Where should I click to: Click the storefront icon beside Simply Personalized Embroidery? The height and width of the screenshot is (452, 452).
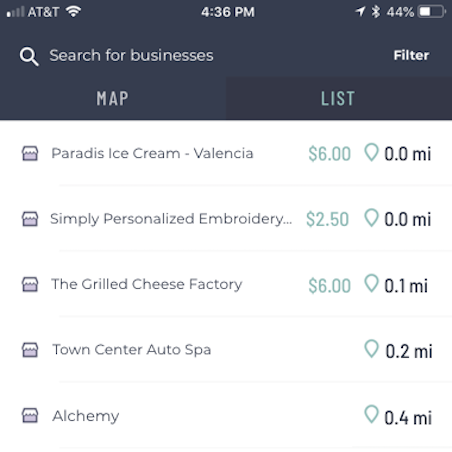(x=30, y=219)
